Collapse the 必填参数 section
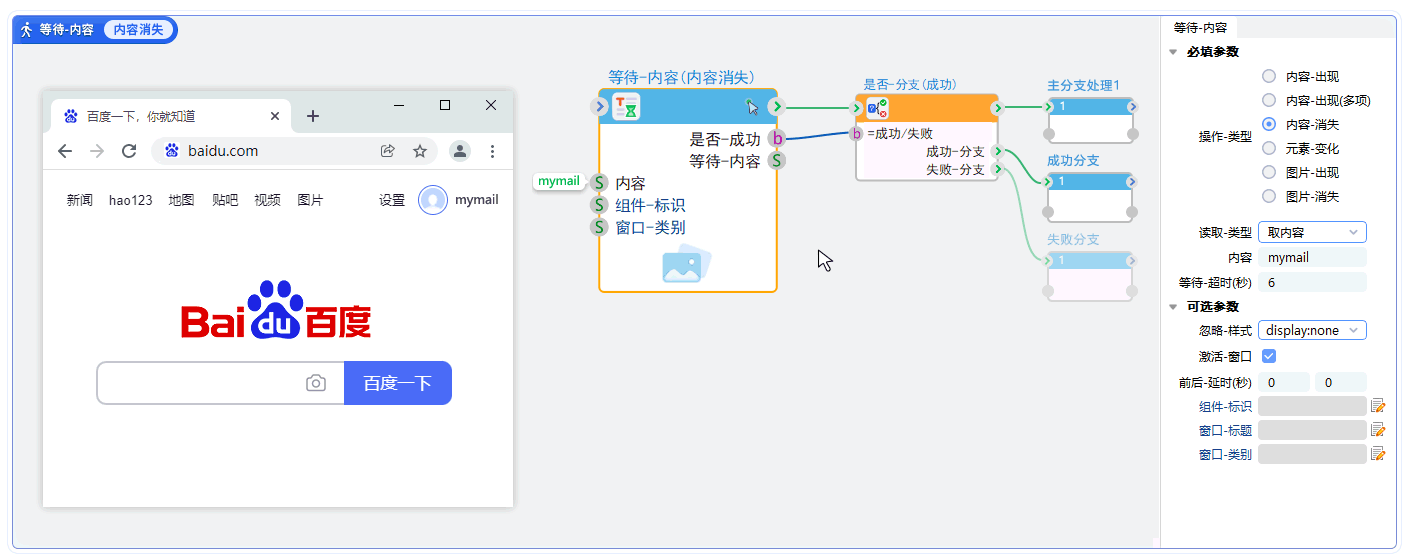1412x560 pixels. click(x=1173, y=52)
